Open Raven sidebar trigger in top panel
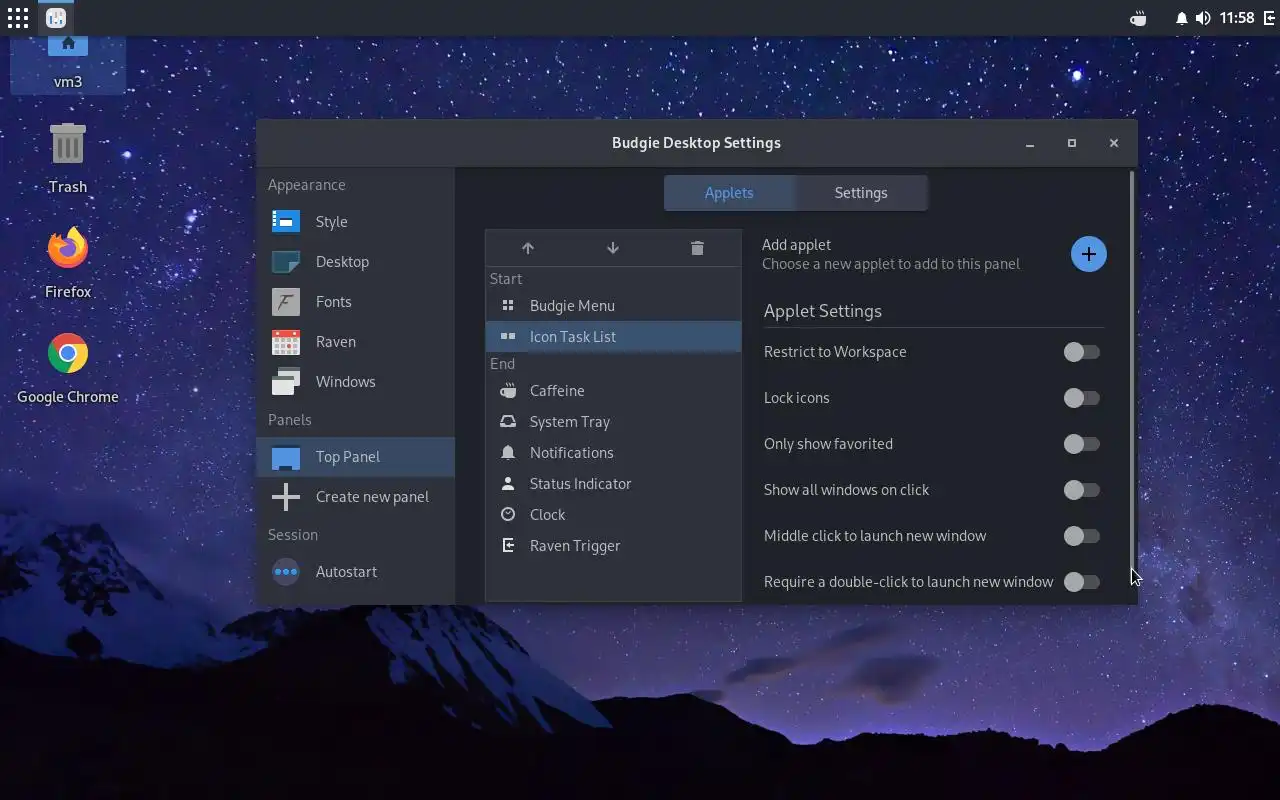Viewport: 1280px width, 800px height. 1269,18
